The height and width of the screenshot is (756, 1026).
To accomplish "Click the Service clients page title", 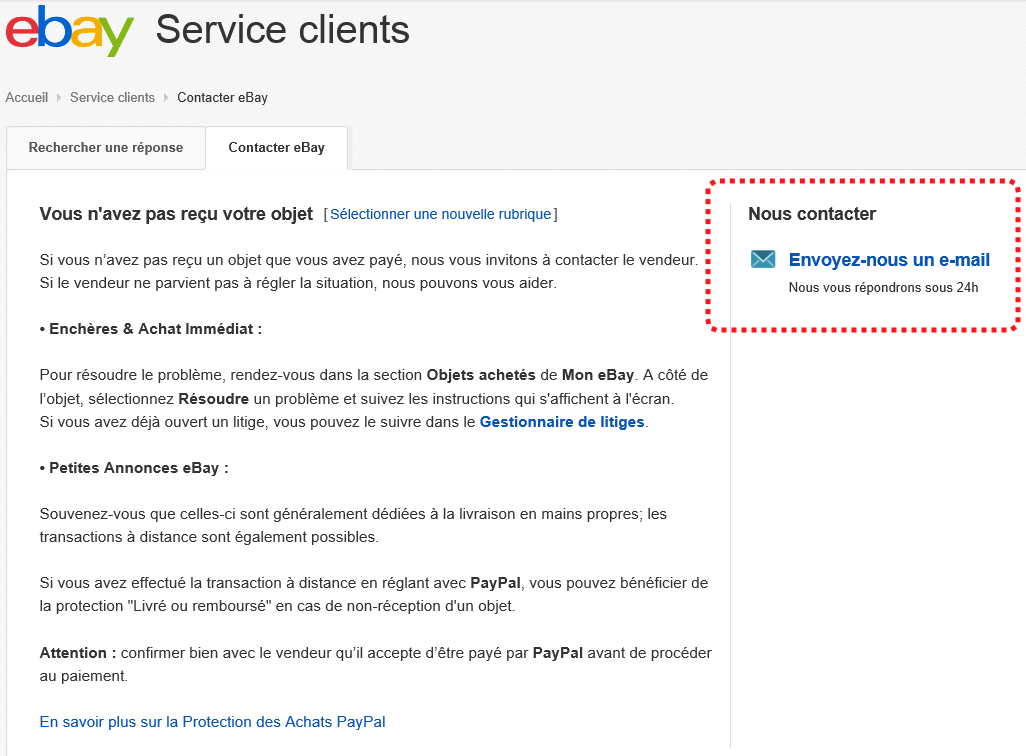I will coord(283,30).
